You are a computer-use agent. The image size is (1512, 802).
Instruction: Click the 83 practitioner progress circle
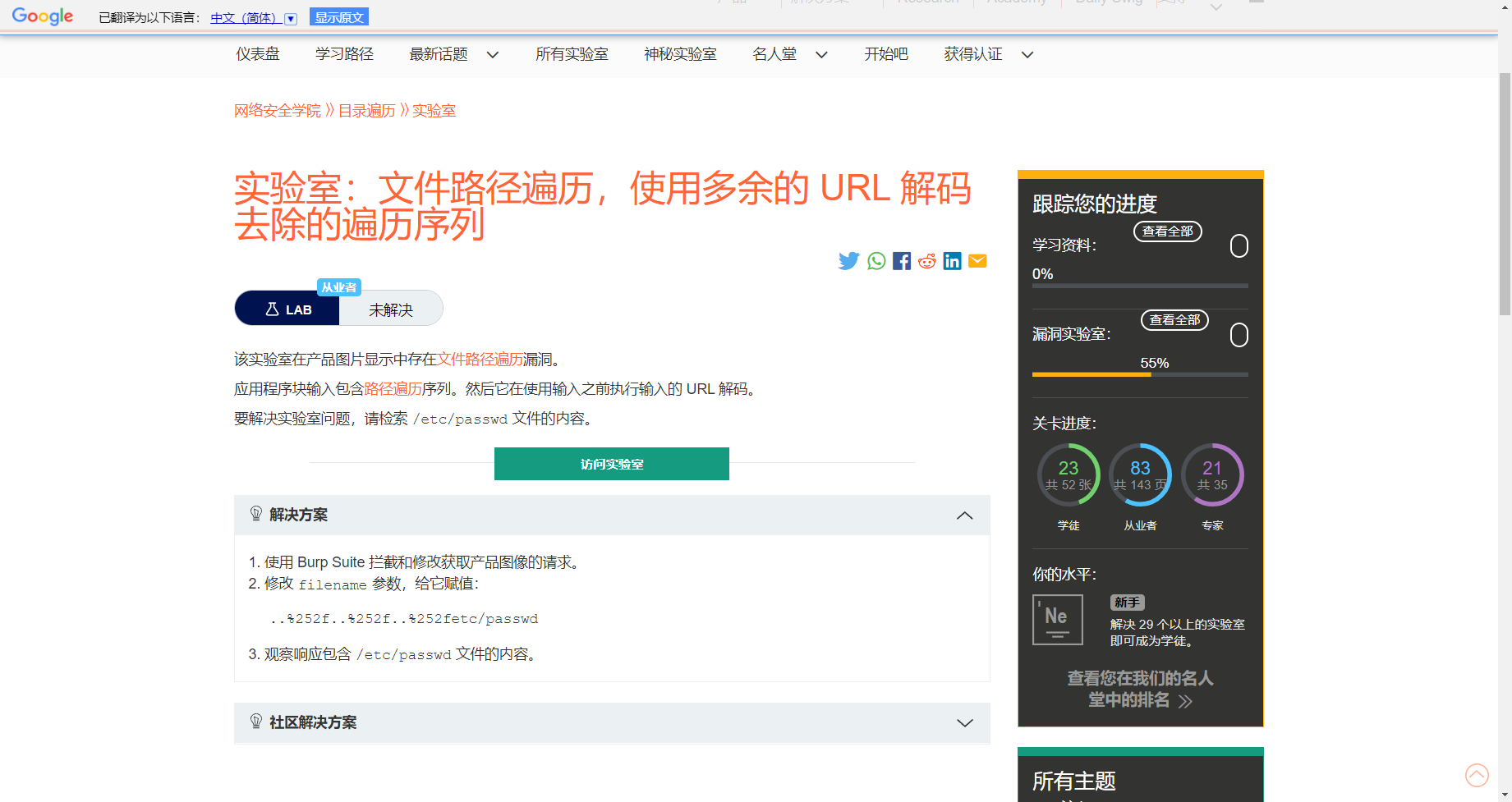pos(1140,474)
